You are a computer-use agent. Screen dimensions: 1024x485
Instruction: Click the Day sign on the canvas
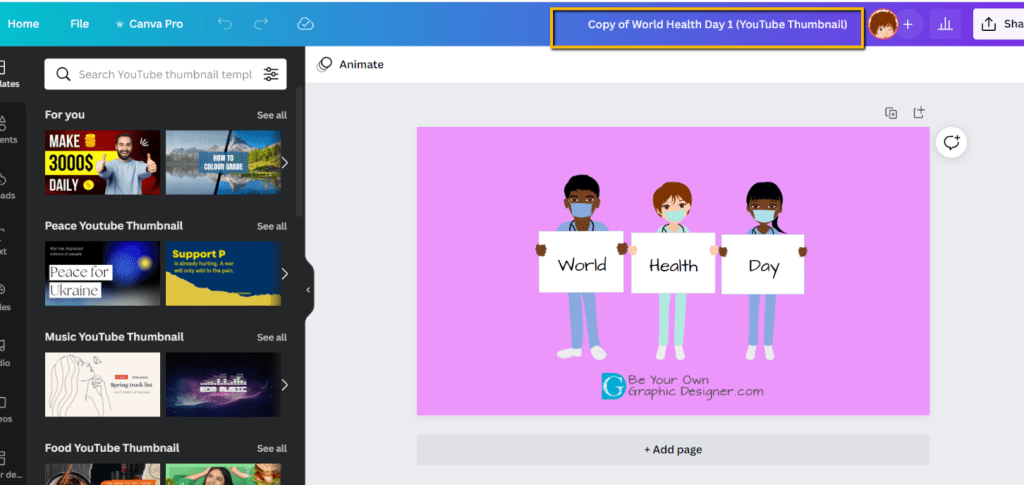click(762, 264)
